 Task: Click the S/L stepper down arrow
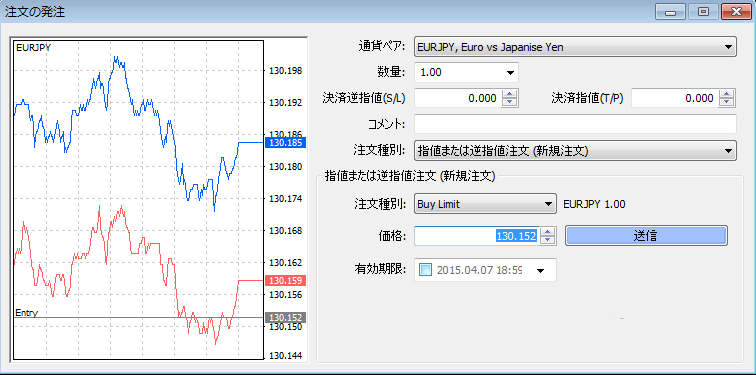point(510,103)
